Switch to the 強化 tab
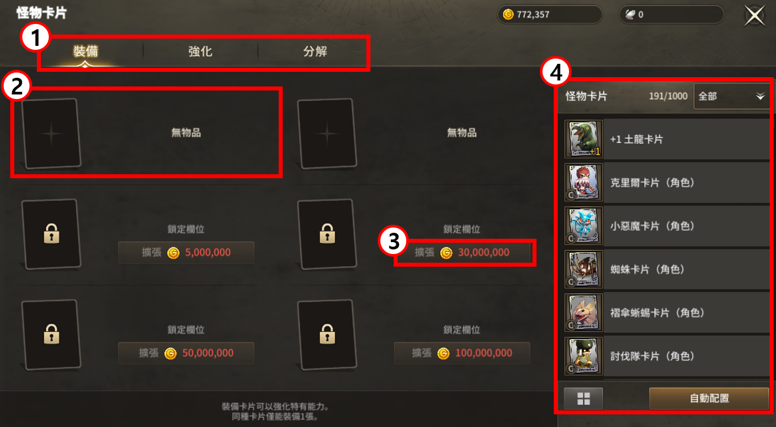Image resolution: width=776 pixels, height=427 pixels. click(x=200, y=51)
